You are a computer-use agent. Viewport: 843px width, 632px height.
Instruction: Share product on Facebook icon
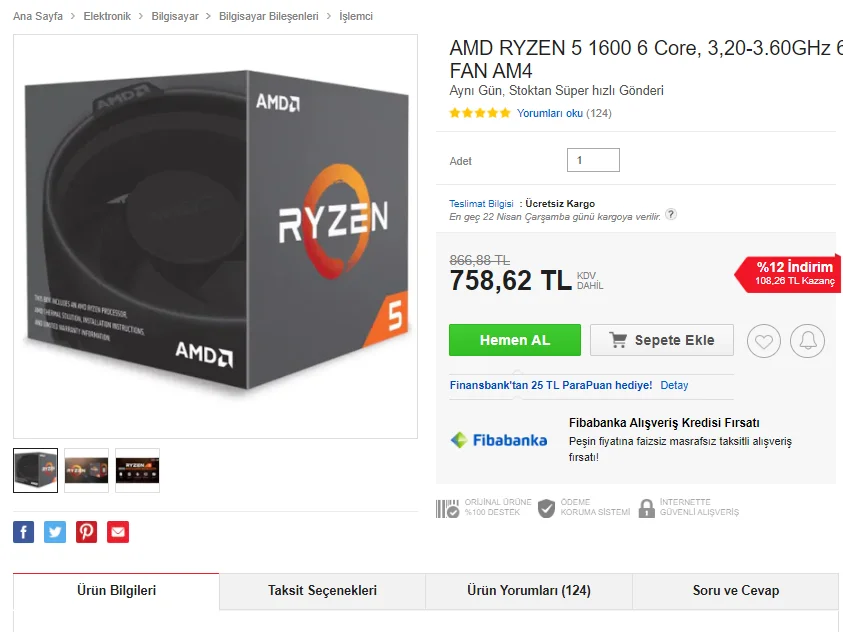24,532
